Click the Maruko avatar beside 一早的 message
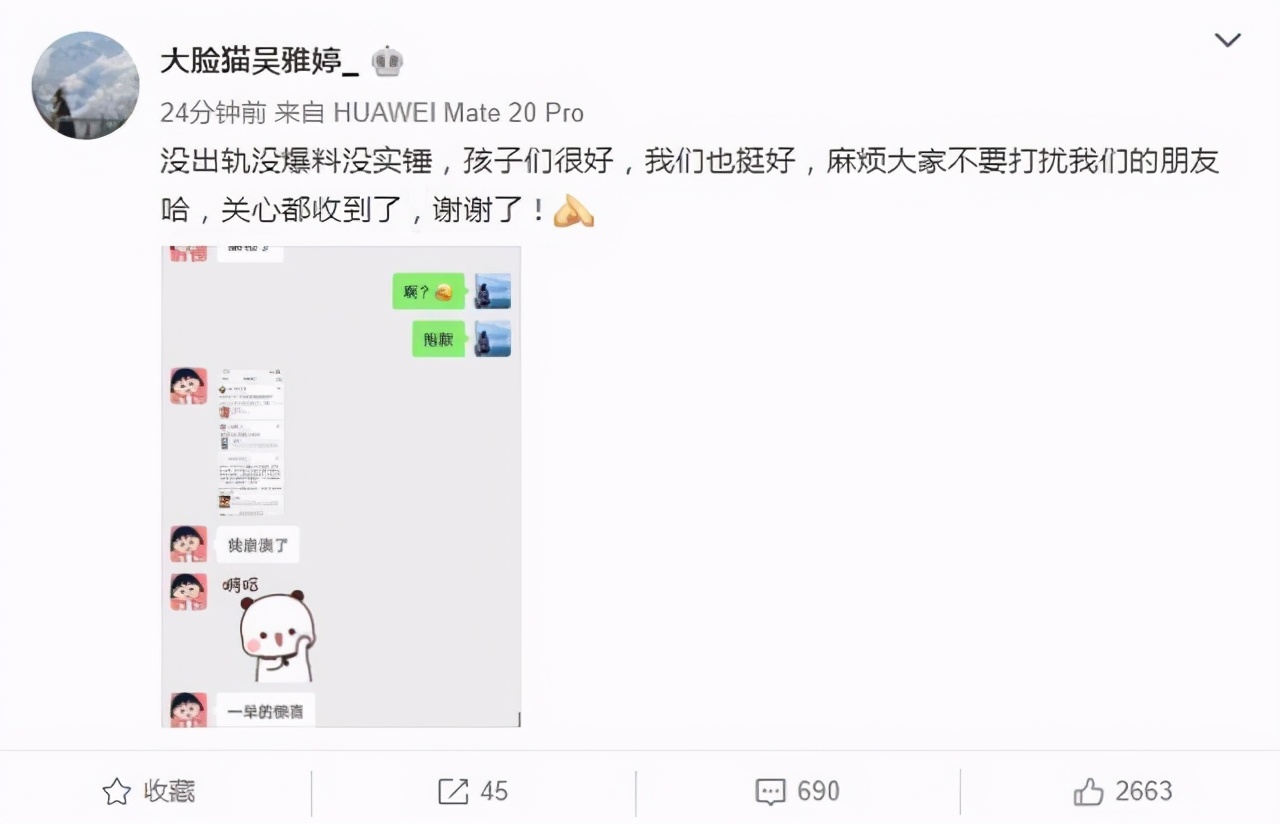 point(188,709)
